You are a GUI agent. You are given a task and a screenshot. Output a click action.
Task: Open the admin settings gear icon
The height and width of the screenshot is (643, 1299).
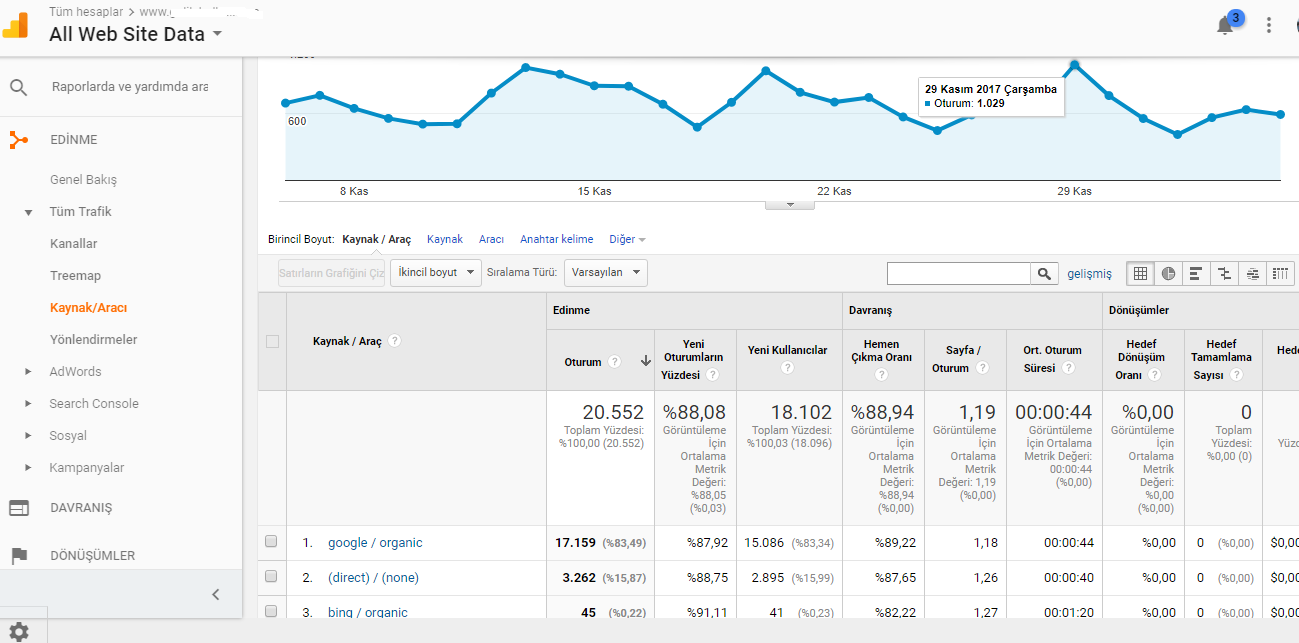tap(19, 631)
